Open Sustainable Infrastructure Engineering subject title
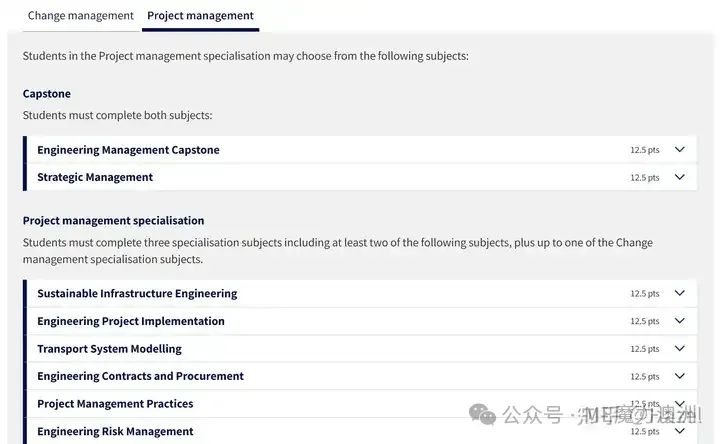Screen dimensions: 720x444 click(137, 293)
